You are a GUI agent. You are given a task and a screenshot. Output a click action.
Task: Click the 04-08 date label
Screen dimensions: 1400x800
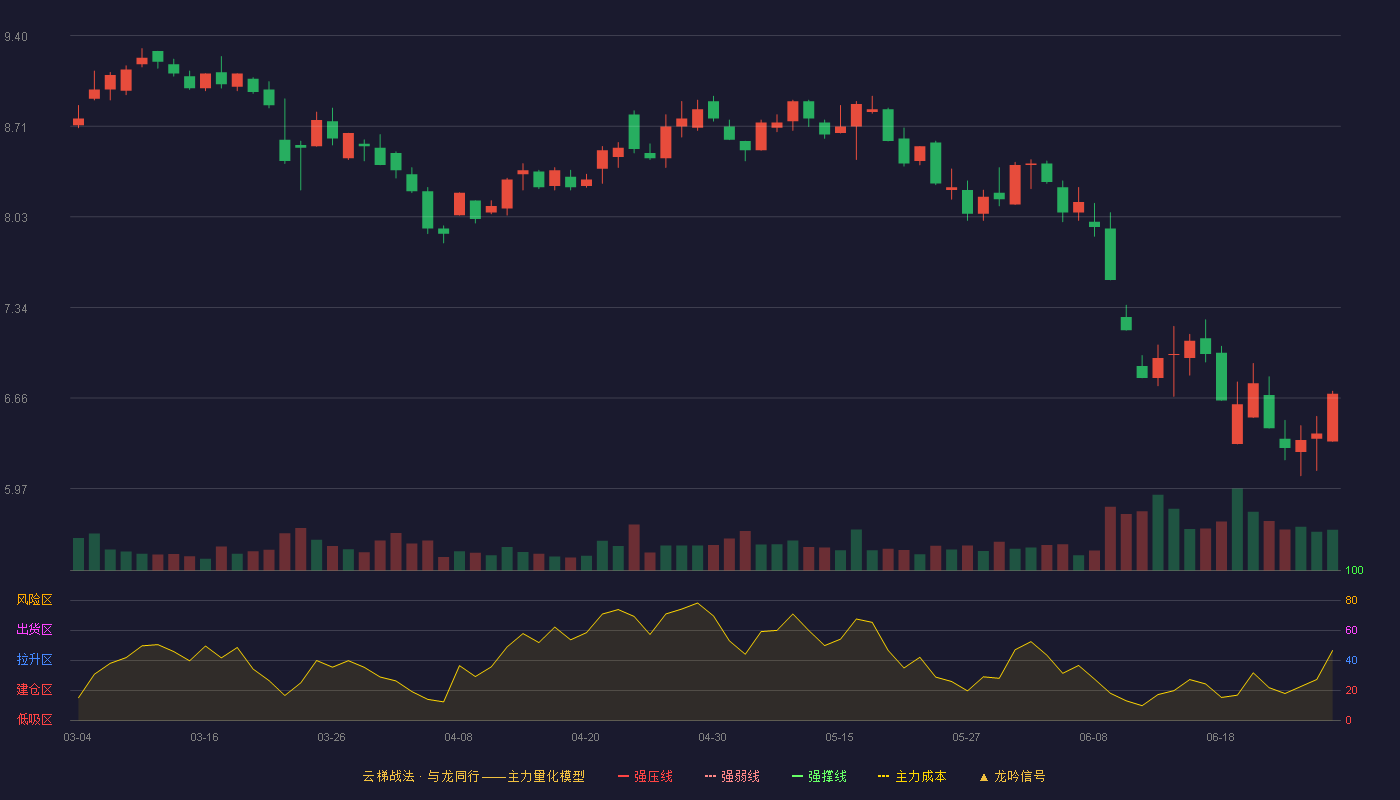click(458, 737)
